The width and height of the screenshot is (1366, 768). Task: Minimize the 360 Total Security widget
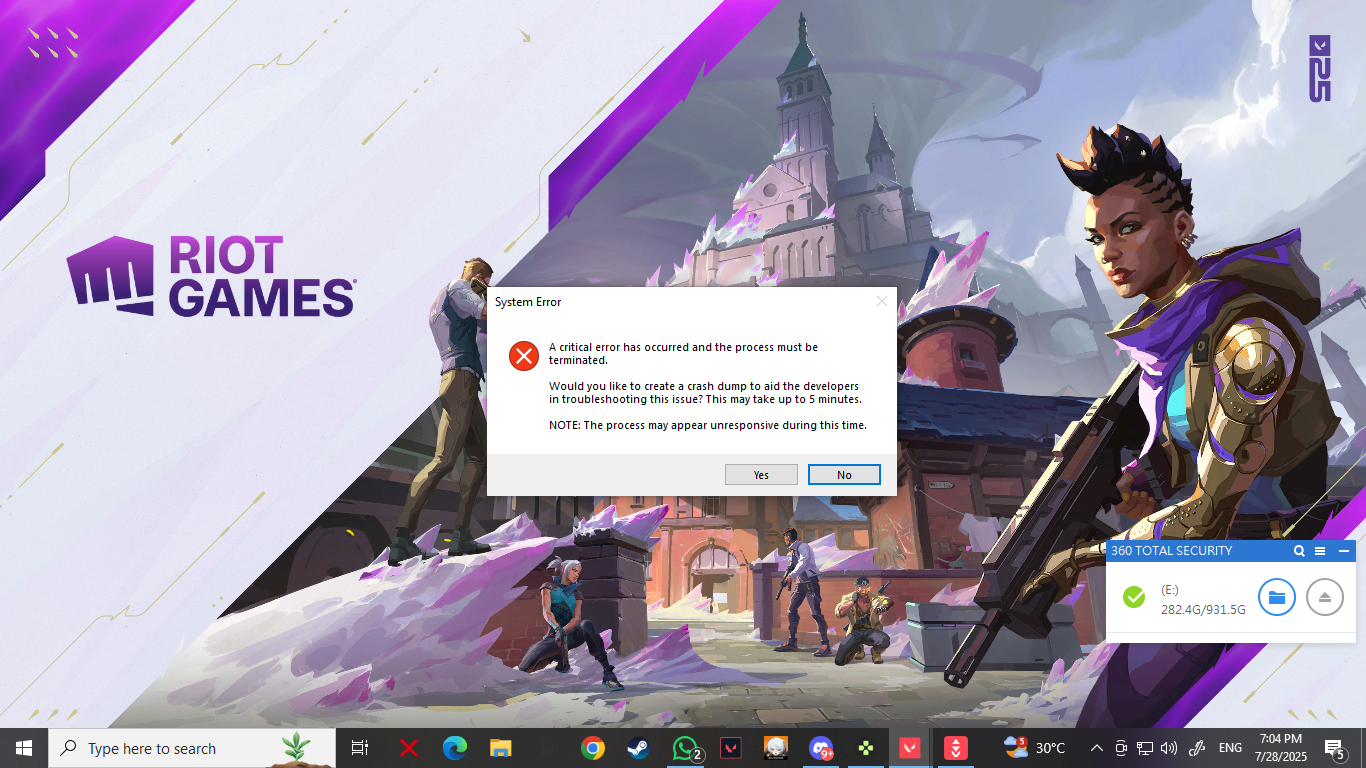[x=1343, y=551]
